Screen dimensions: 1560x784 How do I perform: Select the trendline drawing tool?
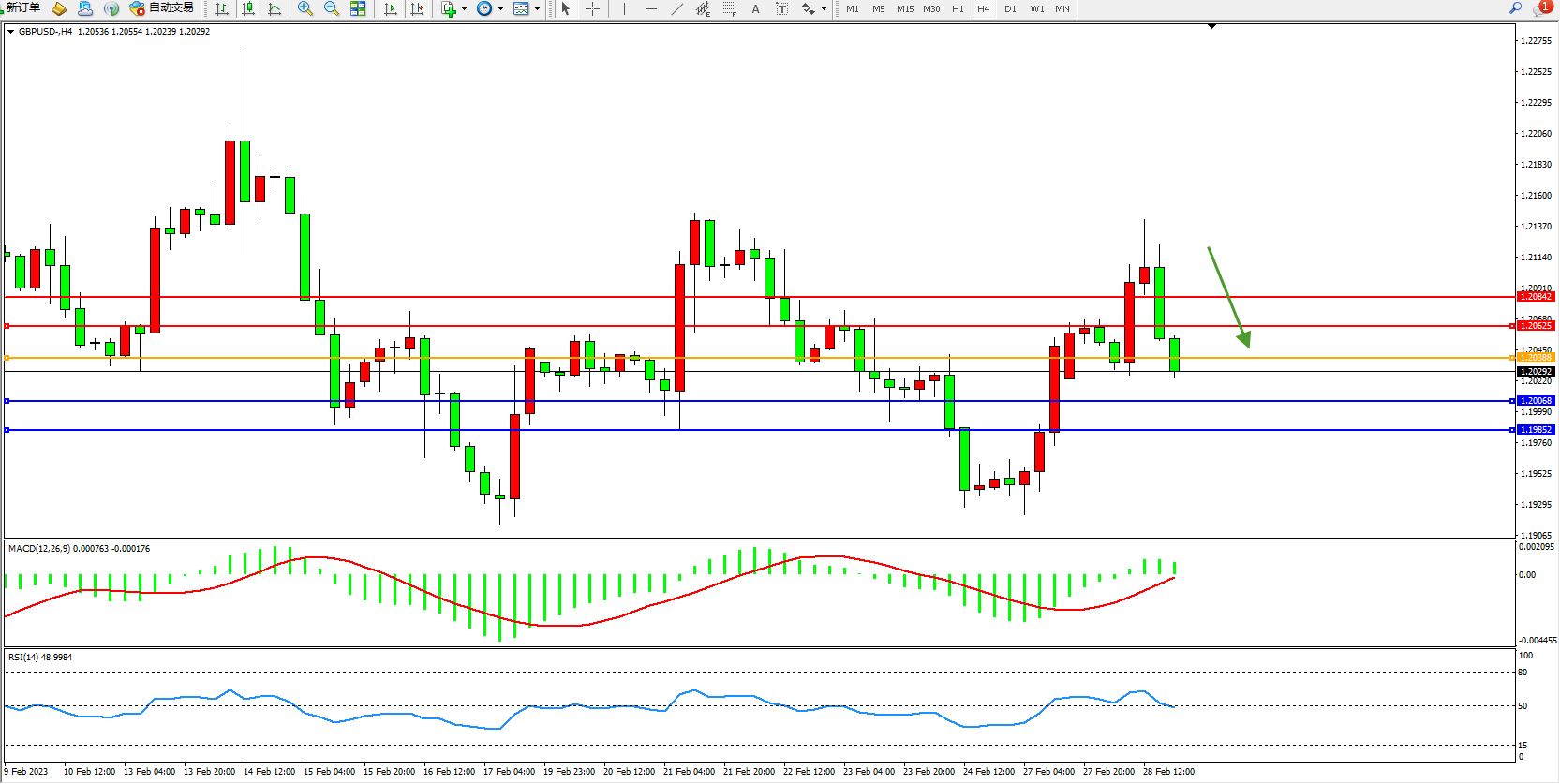pos(677,8)
